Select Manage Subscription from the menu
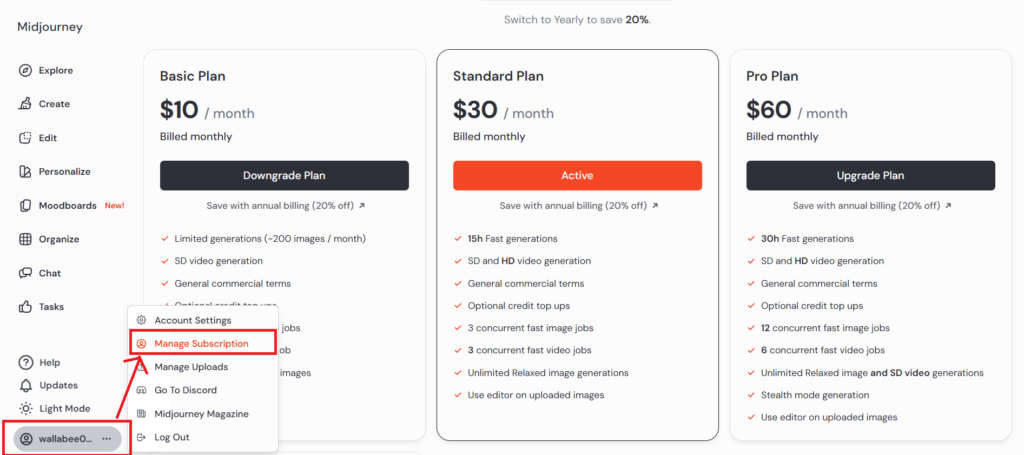 193,343
